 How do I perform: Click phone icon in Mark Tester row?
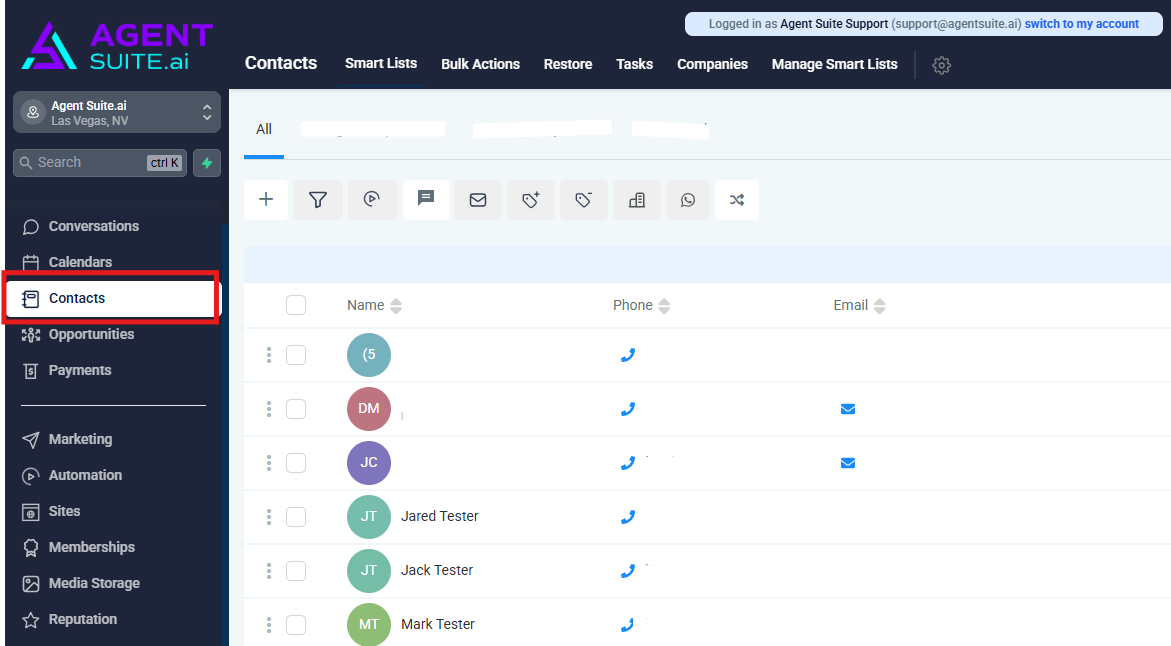coord(628,624)
